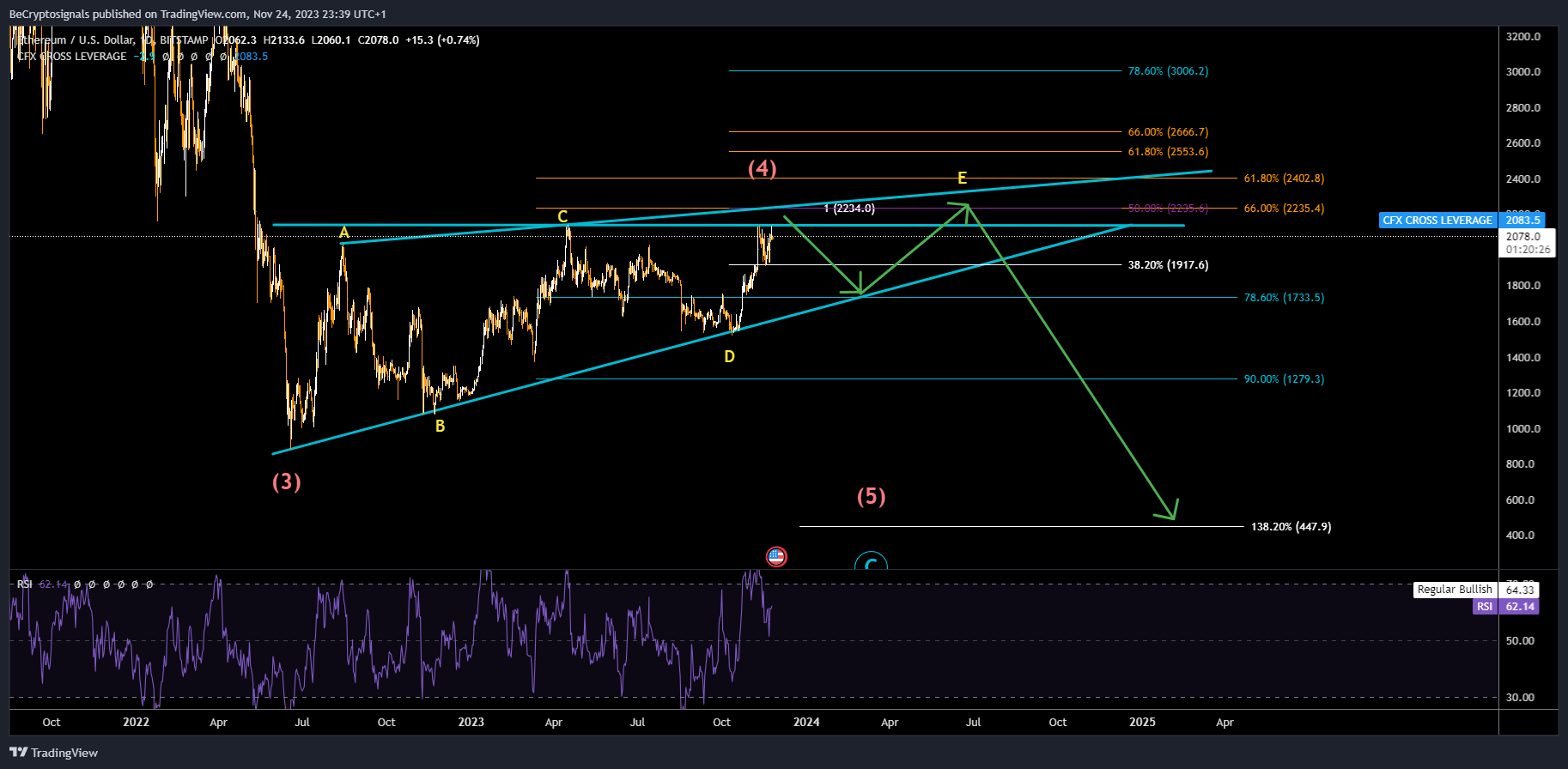The width and height of the screenshot is (1568, 769).
Task: Click 2024 on the time axis
Action: click(x=806, y=722)
